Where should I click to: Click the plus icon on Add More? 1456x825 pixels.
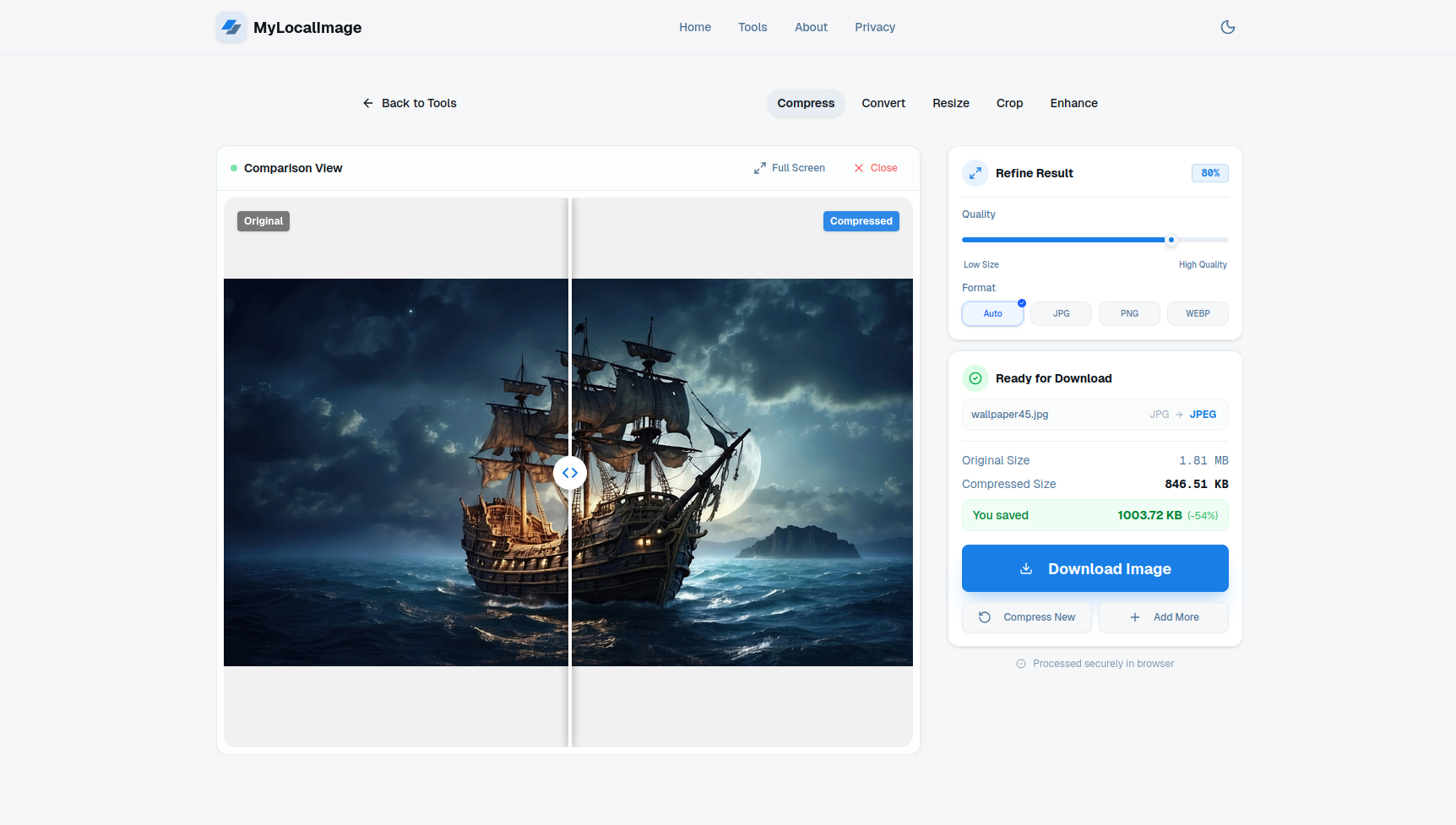[x=1134, y=617]
